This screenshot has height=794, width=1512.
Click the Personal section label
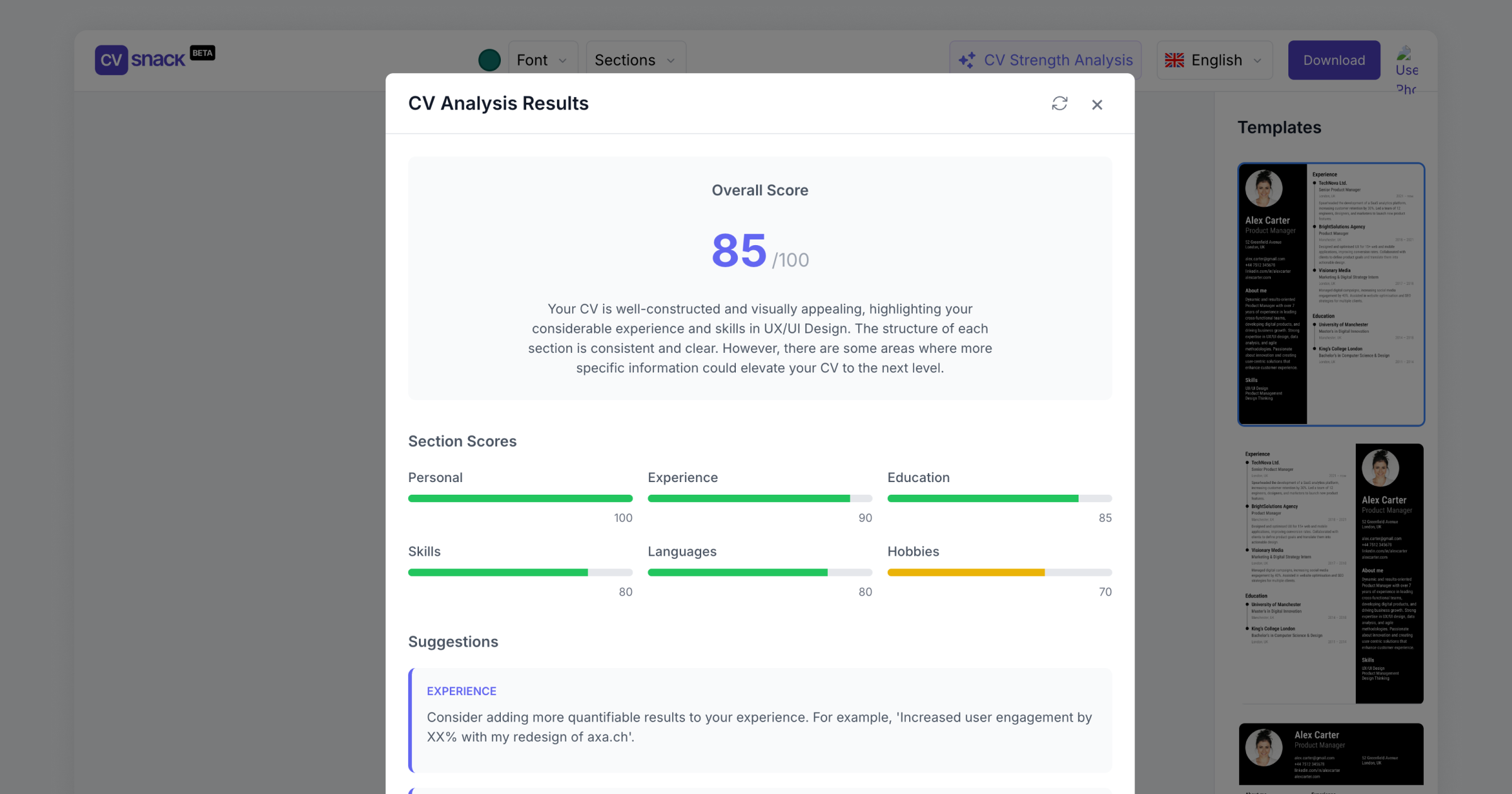click(435, 478)
